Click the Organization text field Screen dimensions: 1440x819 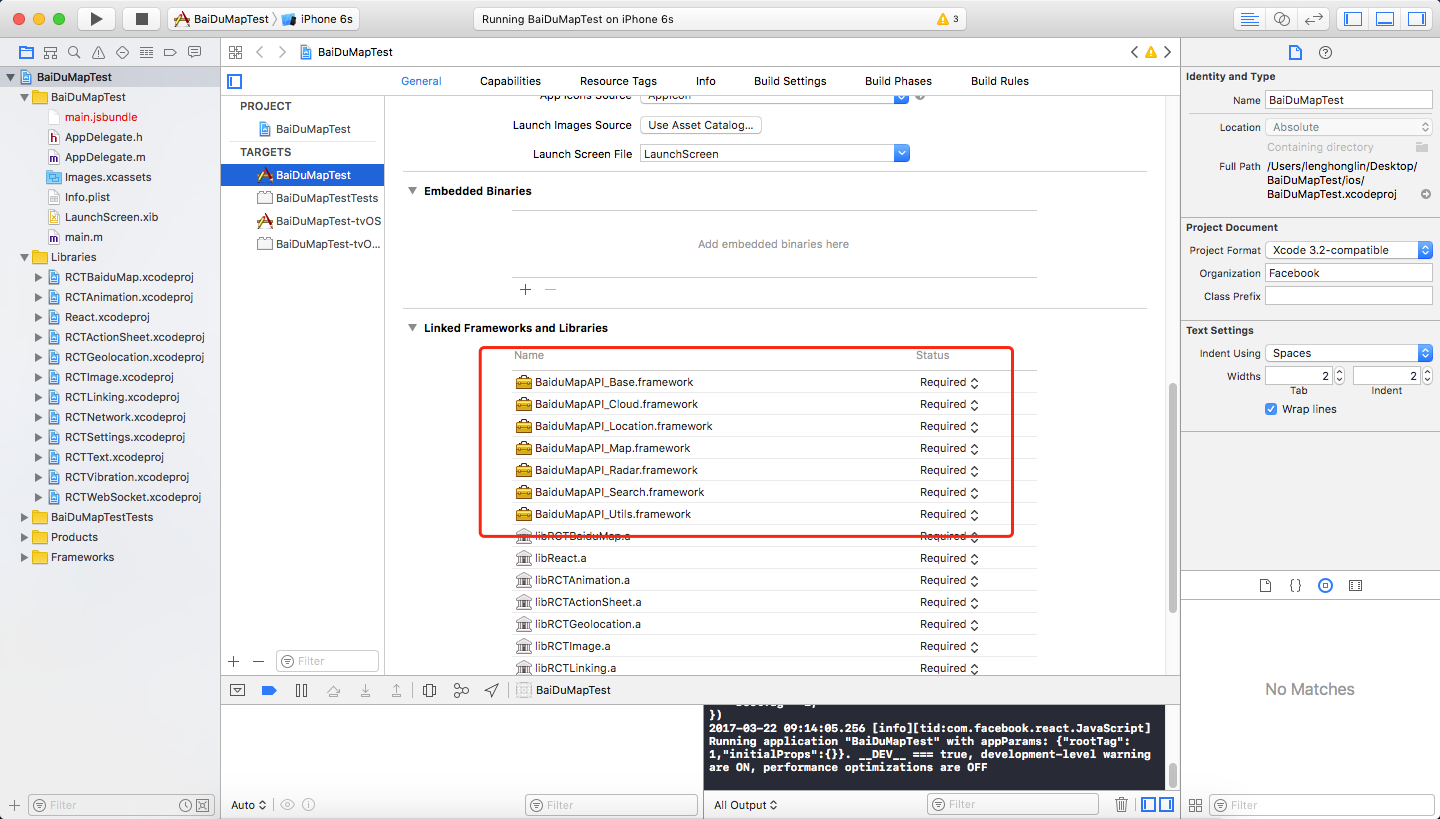[1348, 273]
